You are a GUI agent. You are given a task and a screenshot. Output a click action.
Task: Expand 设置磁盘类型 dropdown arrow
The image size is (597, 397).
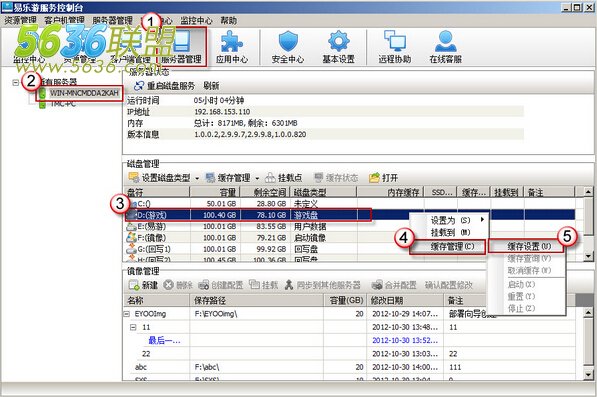pyautogui.click(x=197, y=178)
